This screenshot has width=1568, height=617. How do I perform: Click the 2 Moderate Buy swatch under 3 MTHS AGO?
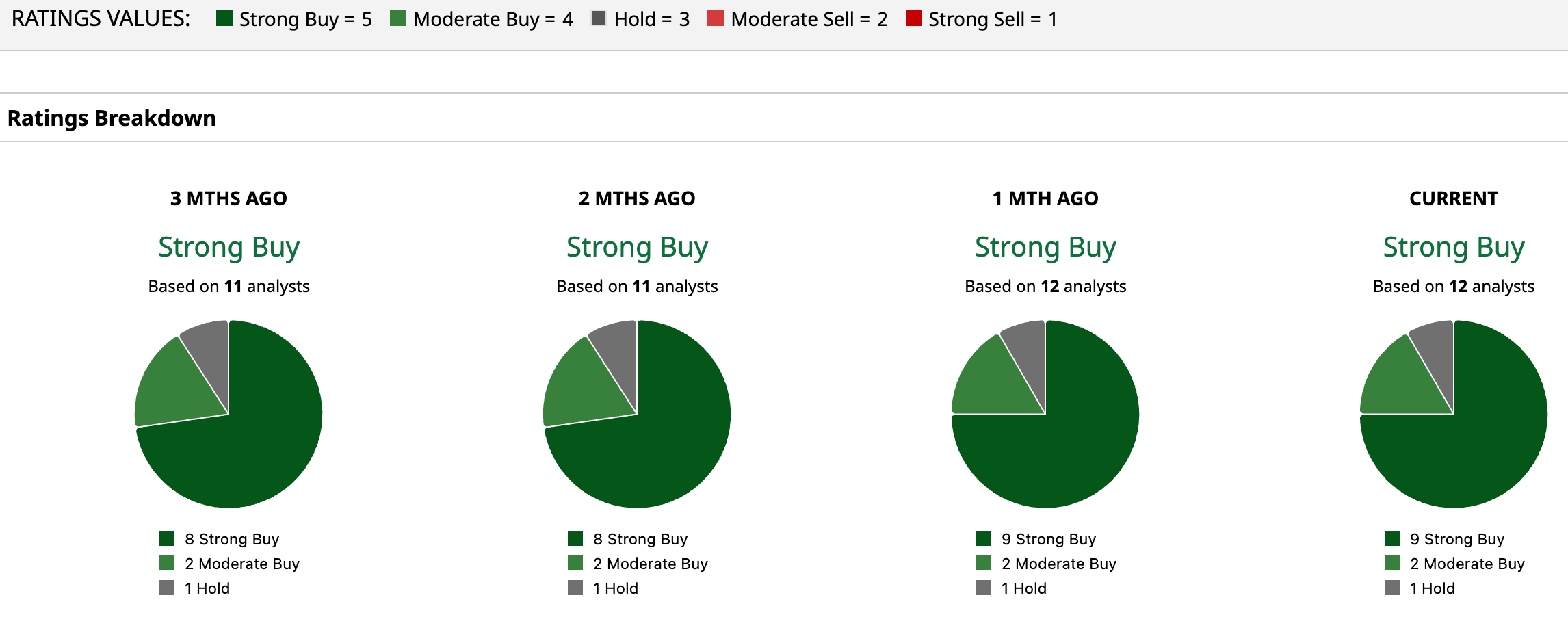[x=167, y=563]
